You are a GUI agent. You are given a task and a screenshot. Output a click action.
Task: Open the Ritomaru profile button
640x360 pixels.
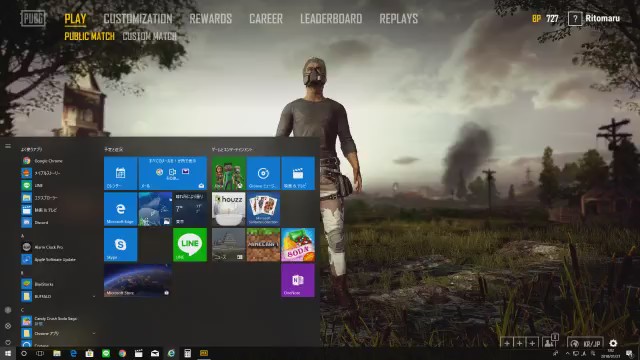[602, 18]
